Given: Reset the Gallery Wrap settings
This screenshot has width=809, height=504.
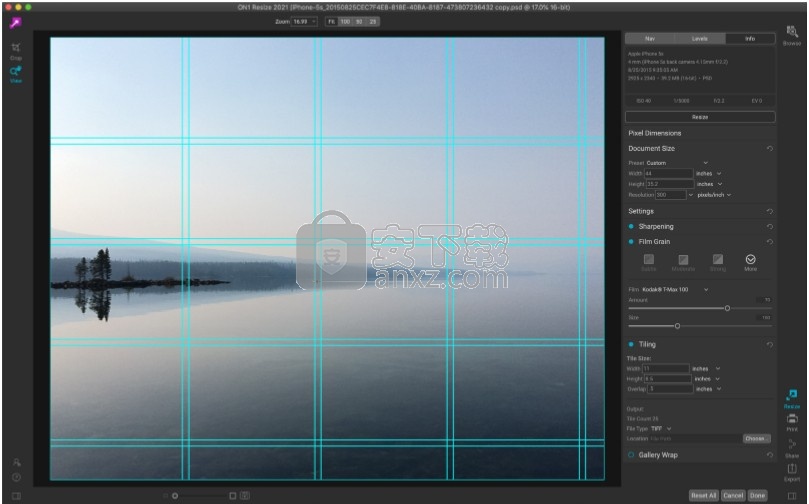Looking at the screenshot, I should coord(769,455).
